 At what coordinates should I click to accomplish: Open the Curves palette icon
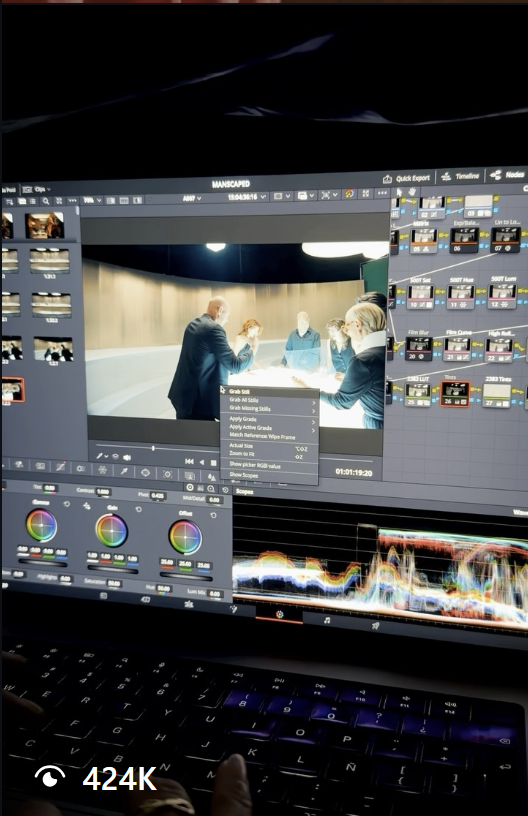[60, 467]
